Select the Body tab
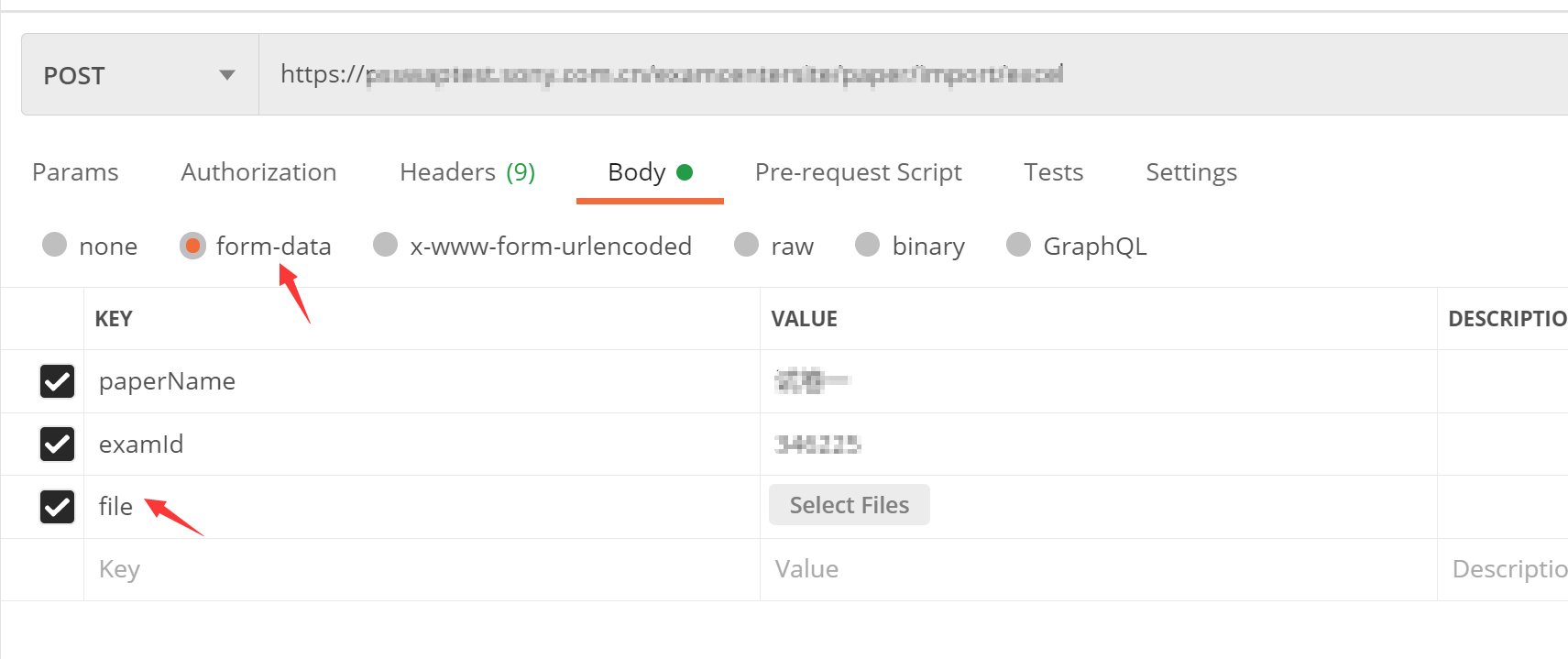The width and height of the screenshot is (1568, 659). click(x=649, y=172)
